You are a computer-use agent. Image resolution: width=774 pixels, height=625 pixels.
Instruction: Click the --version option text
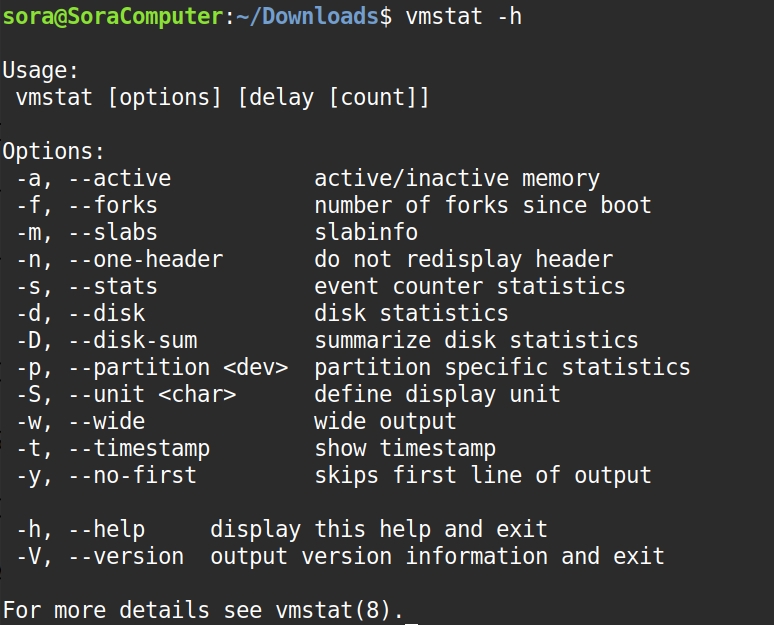pyautogui.click(x=126, y=556)
